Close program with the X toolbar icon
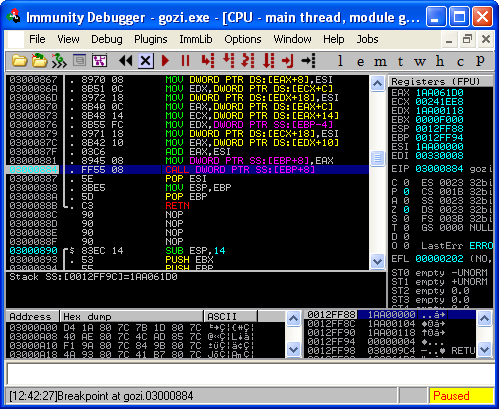Image resolution: width=499 pixels, height=409 pixels. 146,61
